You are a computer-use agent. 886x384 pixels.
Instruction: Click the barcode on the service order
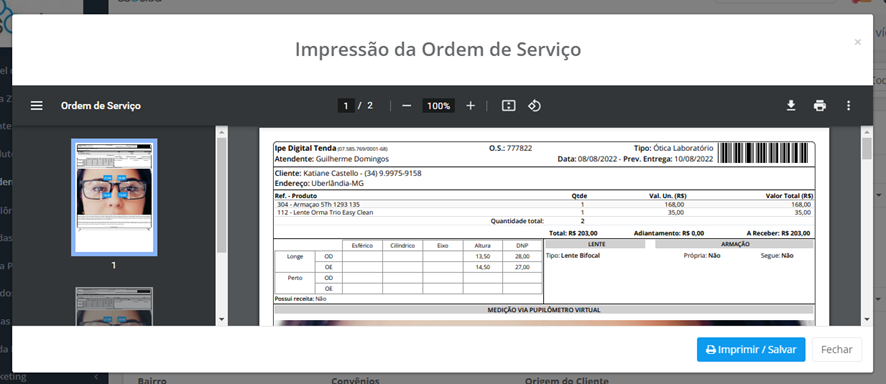(765, 153)
